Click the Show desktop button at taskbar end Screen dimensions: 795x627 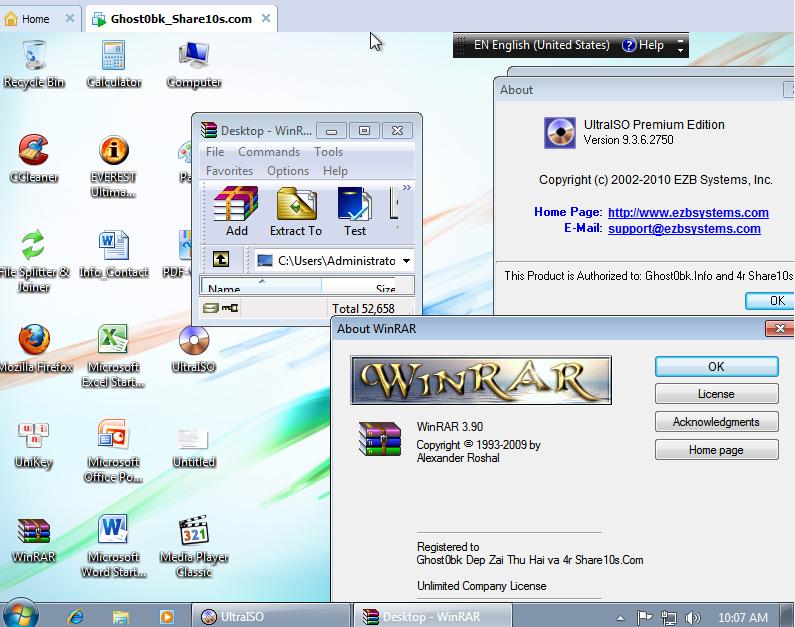(787, 615)
